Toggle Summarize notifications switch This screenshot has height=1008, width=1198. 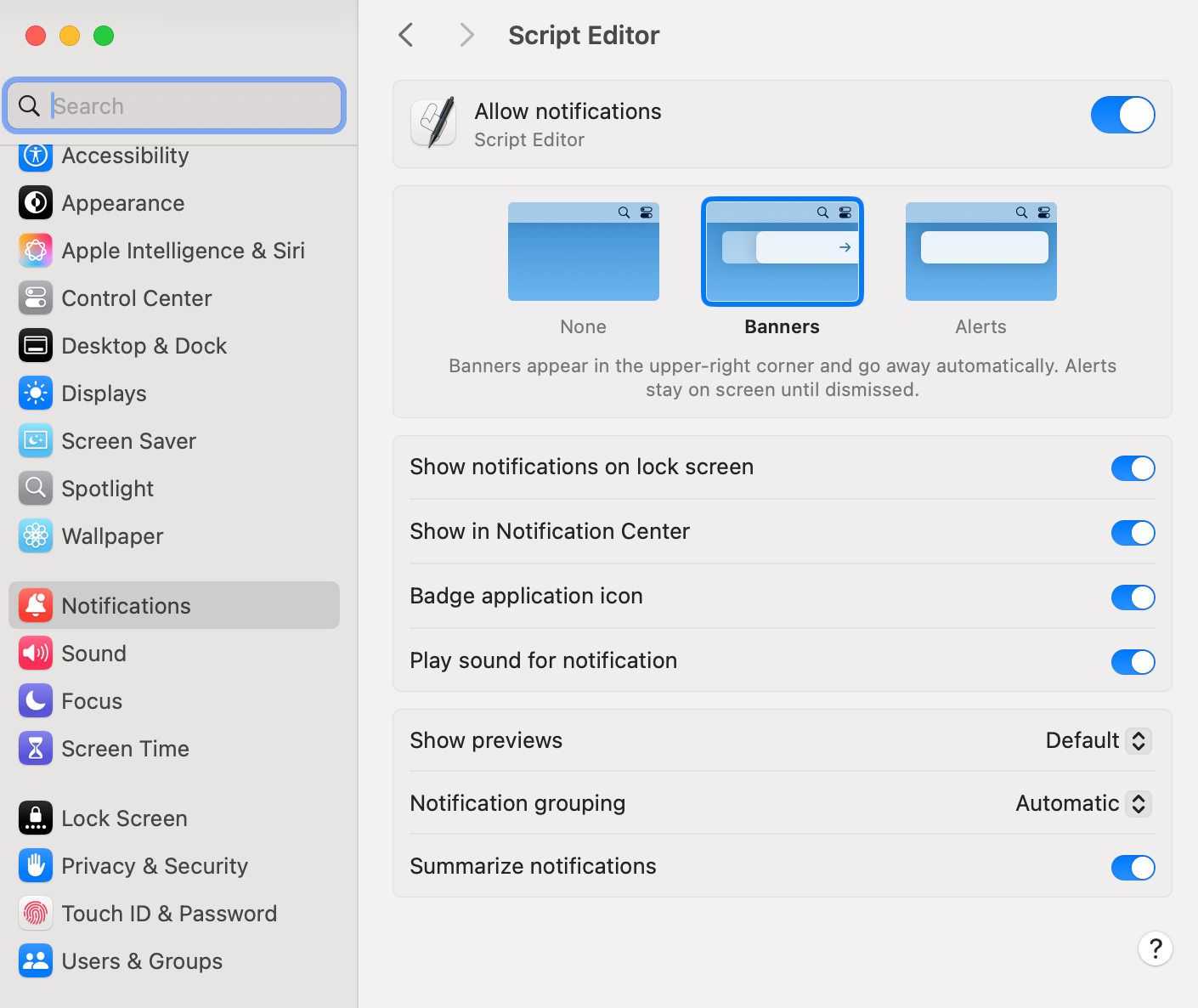(x=1133, y=868)
